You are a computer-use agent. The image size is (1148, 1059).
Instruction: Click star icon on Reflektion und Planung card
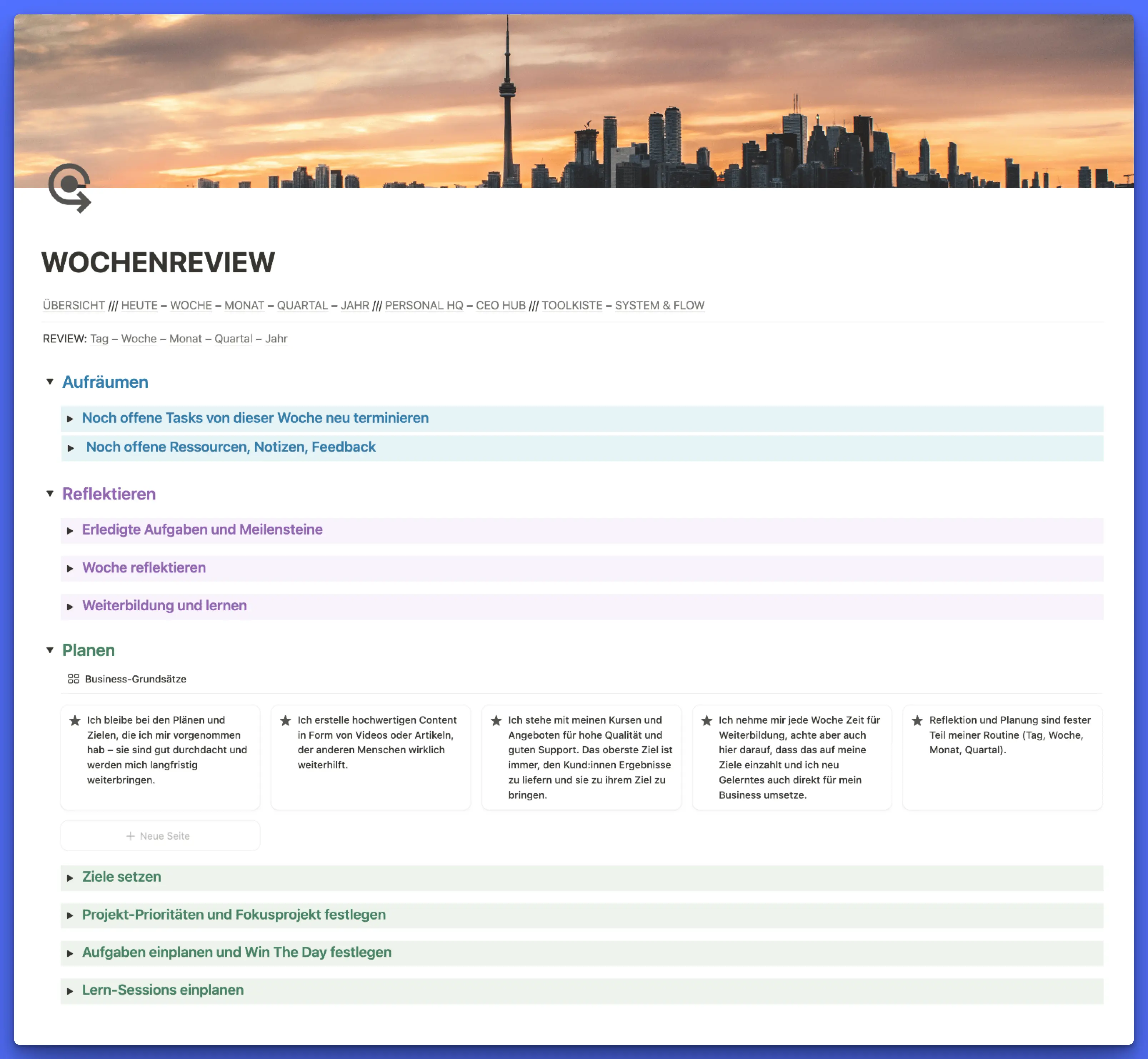pyautogui.click(x=917, y=720)
